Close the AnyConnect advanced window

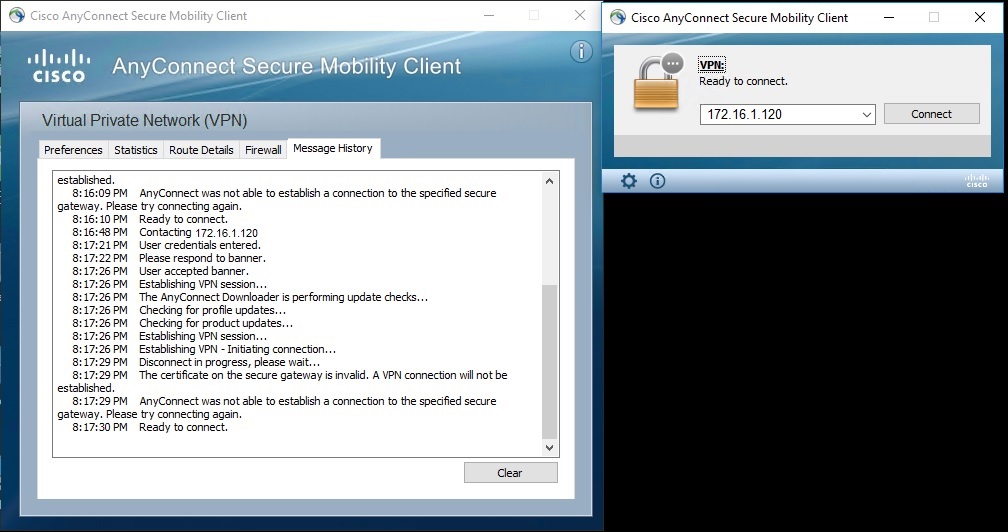[x=580, y=15]
